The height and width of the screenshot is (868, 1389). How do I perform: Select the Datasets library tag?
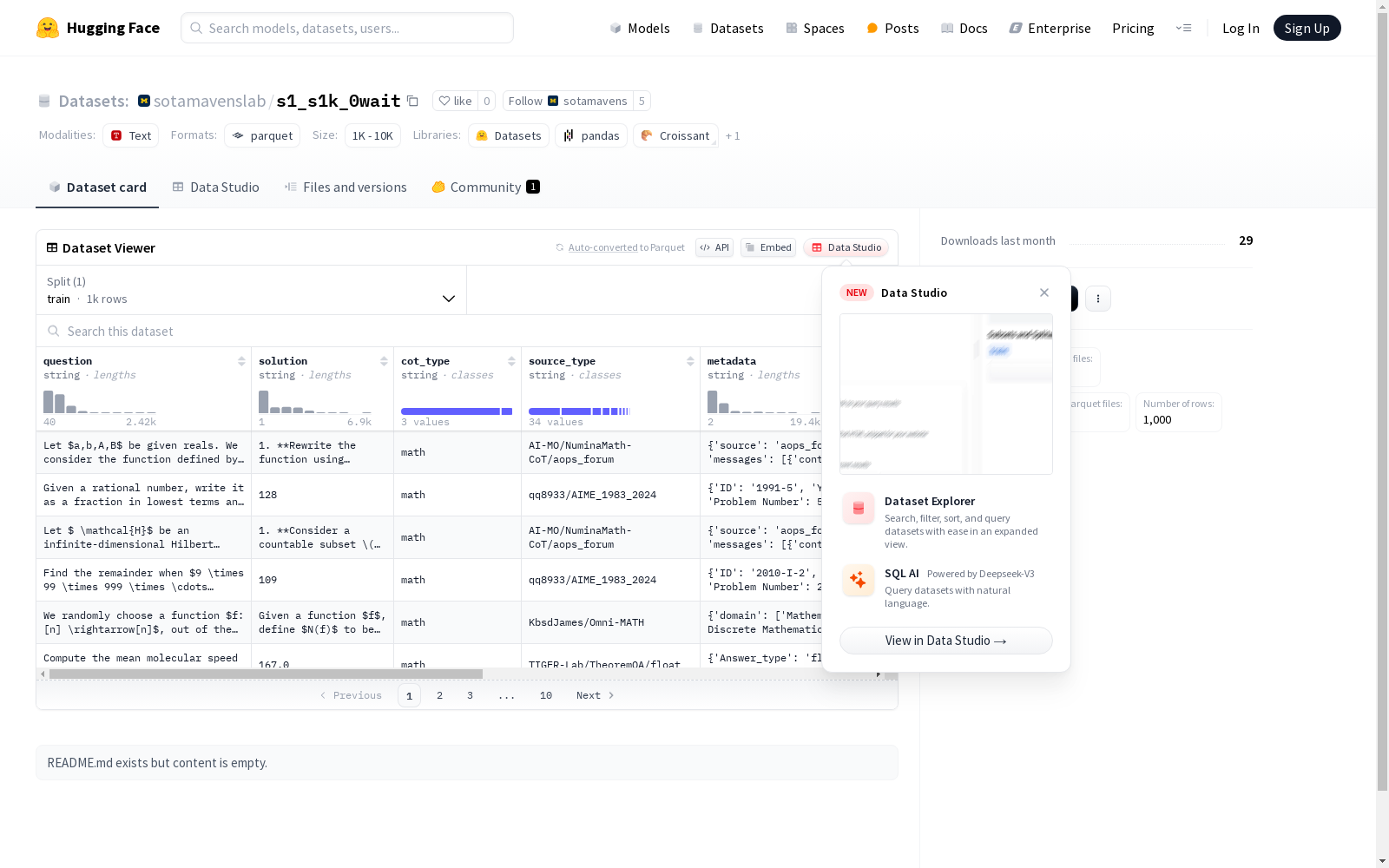click(509, 135)
